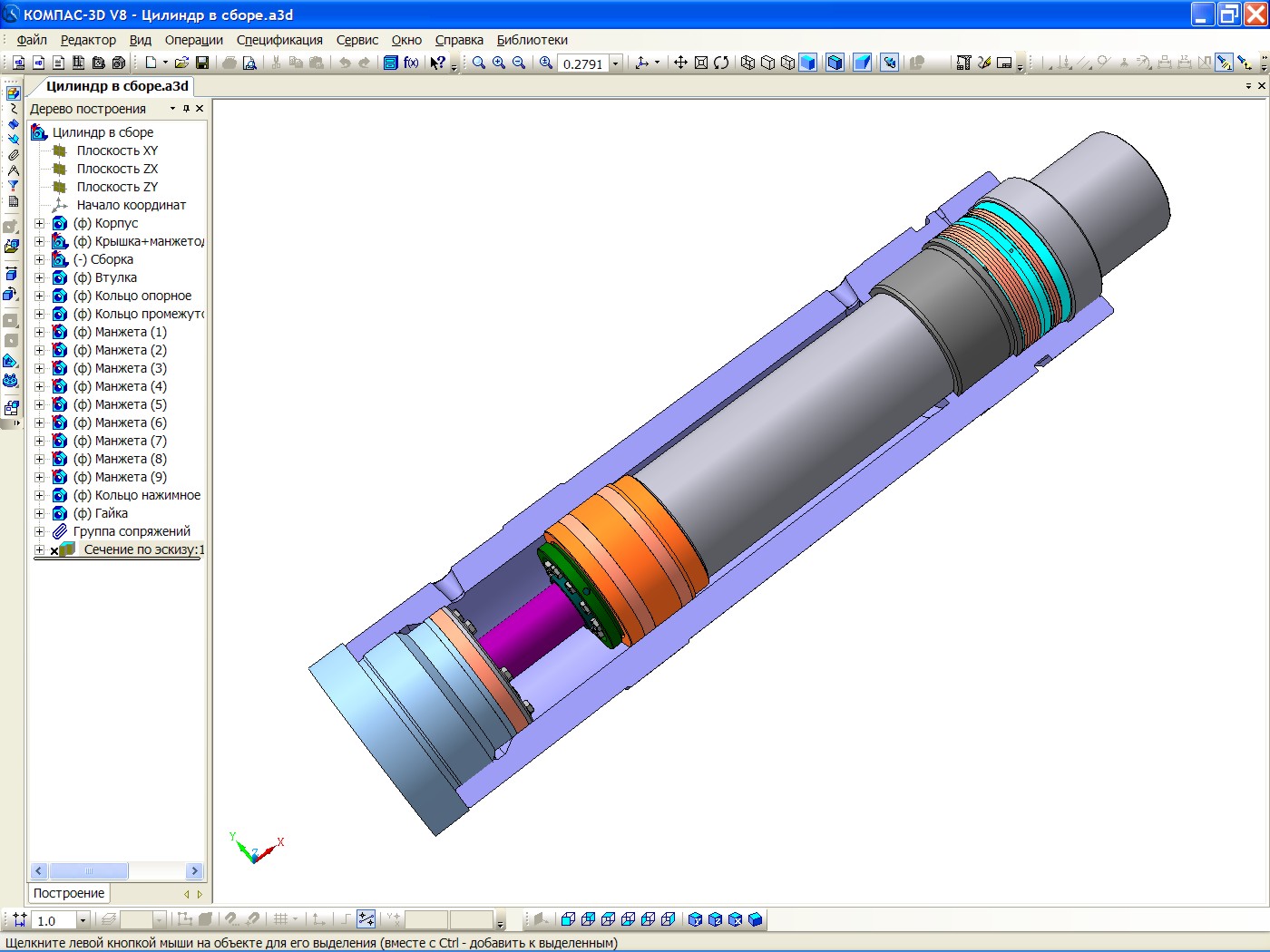Screen dimensions: 1270x952
Task: Click the zoom-in magnifier icon
Action: coord(499,63)
